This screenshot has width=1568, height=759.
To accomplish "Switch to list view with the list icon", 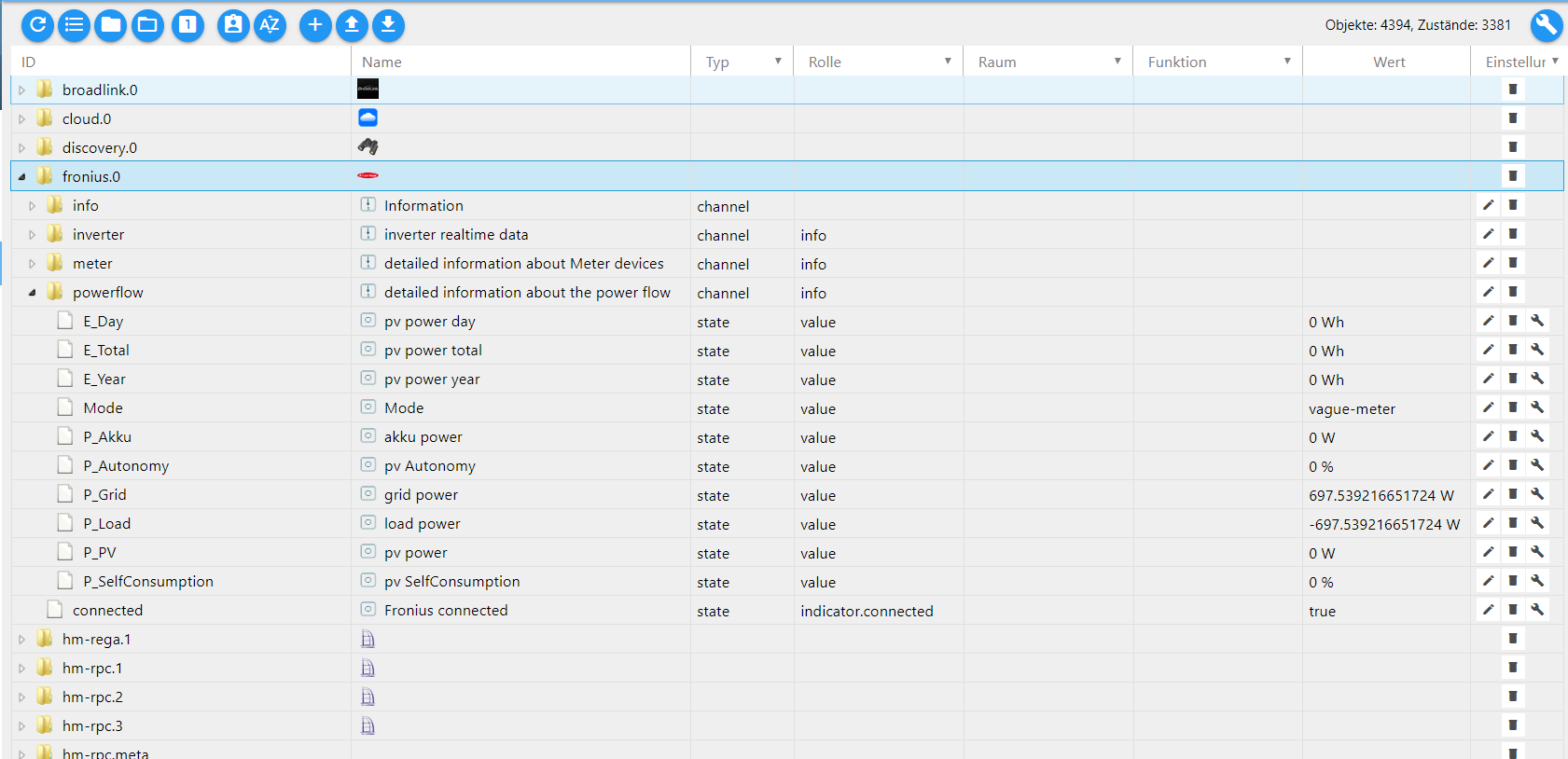I will click(75, 25).
